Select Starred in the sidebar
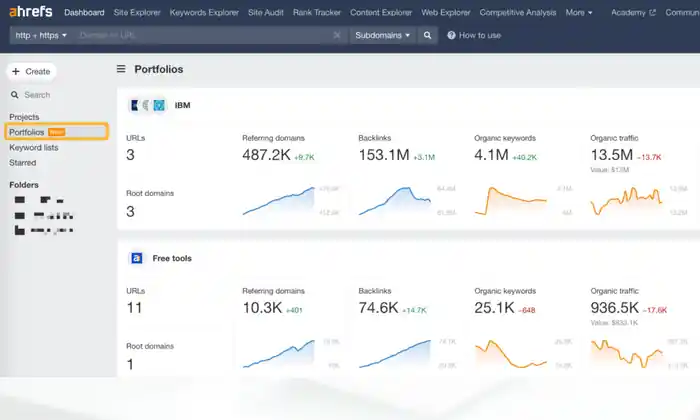Screen dimensions: 700x420 pos(23,162)
